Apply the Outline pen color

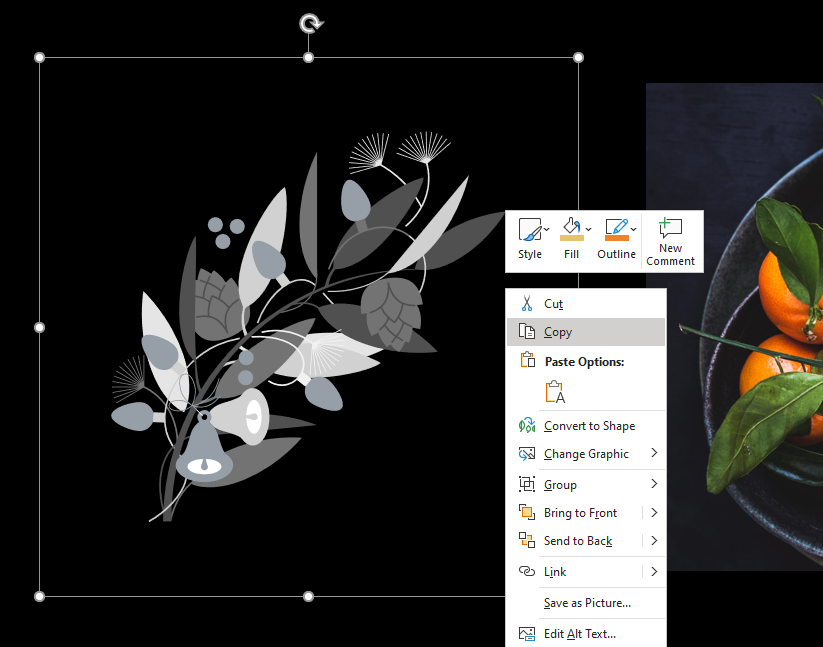[616, 230]
